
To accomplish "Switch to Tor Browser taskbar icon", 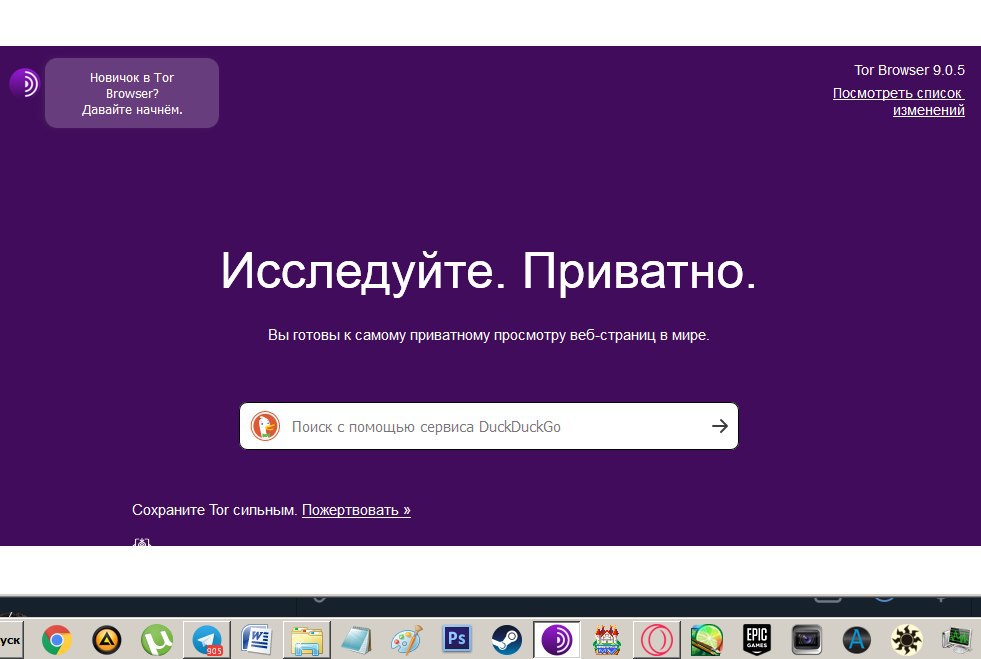I will [x=557, y=640].
